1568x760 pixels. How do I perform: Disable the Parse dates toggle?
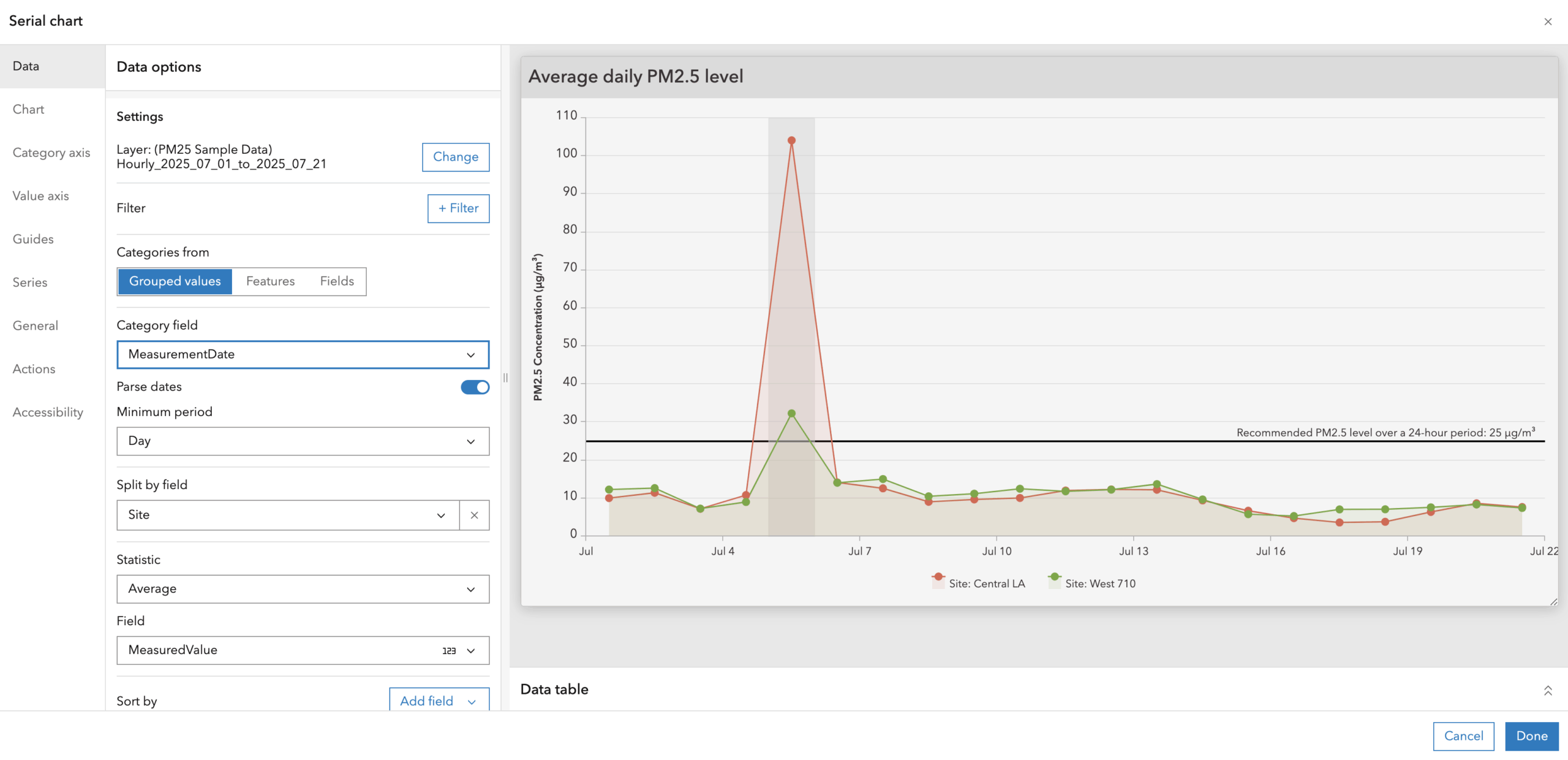pos(474,387)
